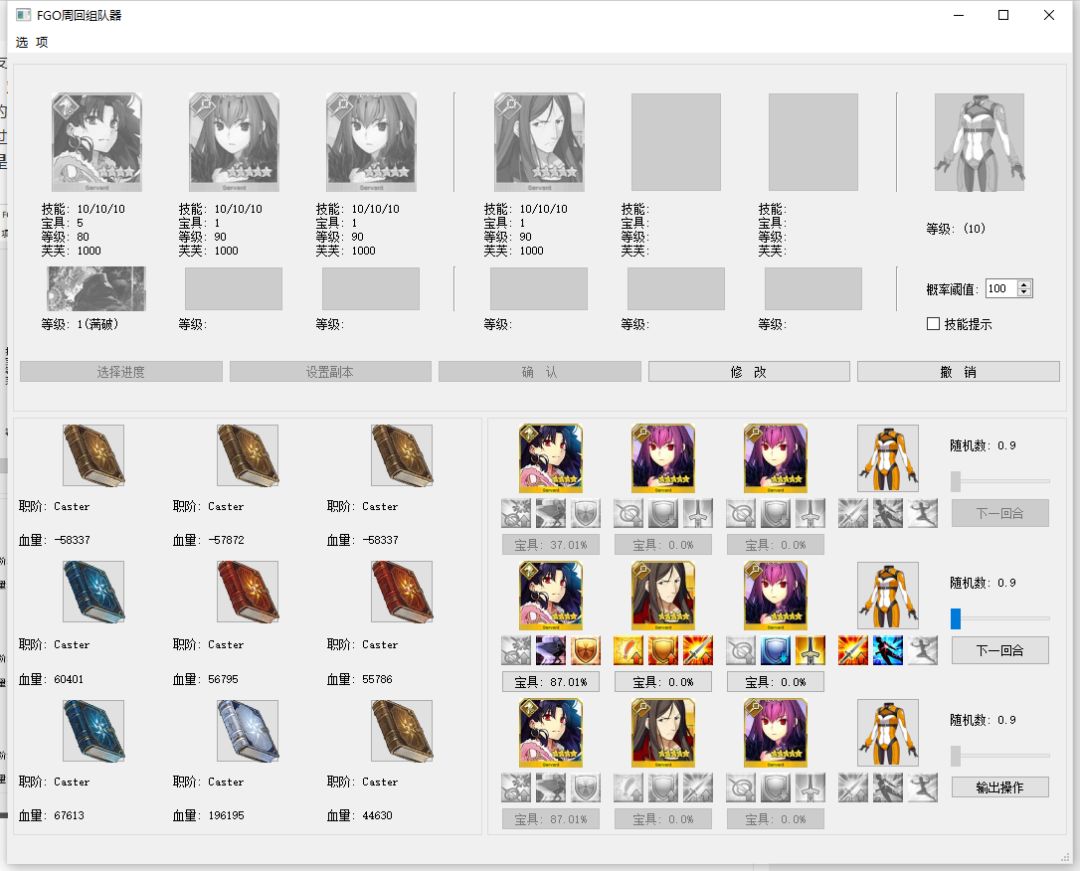The height and width of the screenshot is (871, 1080).
Task: Activate mystic code red sword skill, round 2
Action: (x=853, y=650)
